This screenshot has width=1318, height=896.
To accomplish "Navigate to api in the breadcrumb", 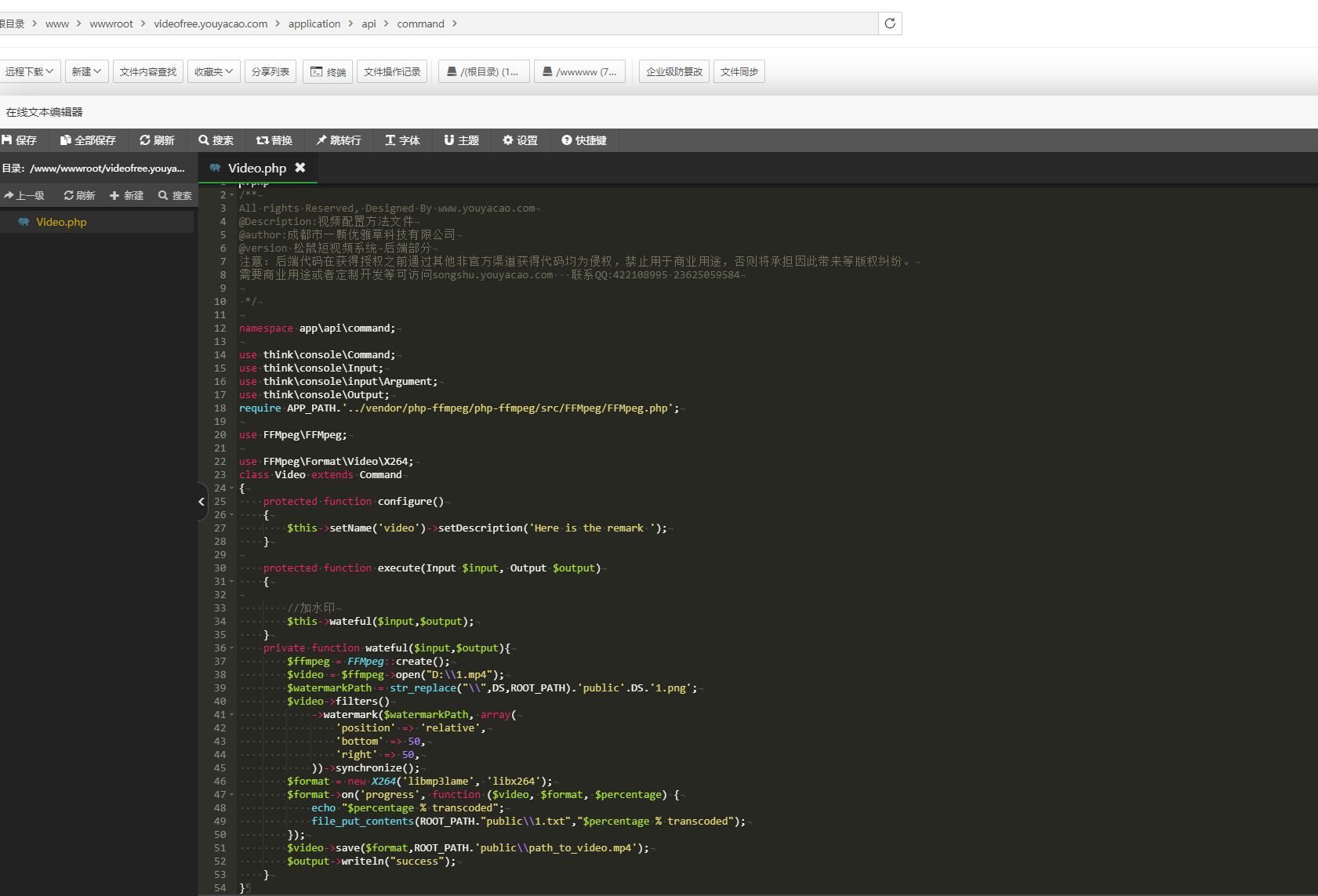I will pyautogui.click(x=369, y=24).
